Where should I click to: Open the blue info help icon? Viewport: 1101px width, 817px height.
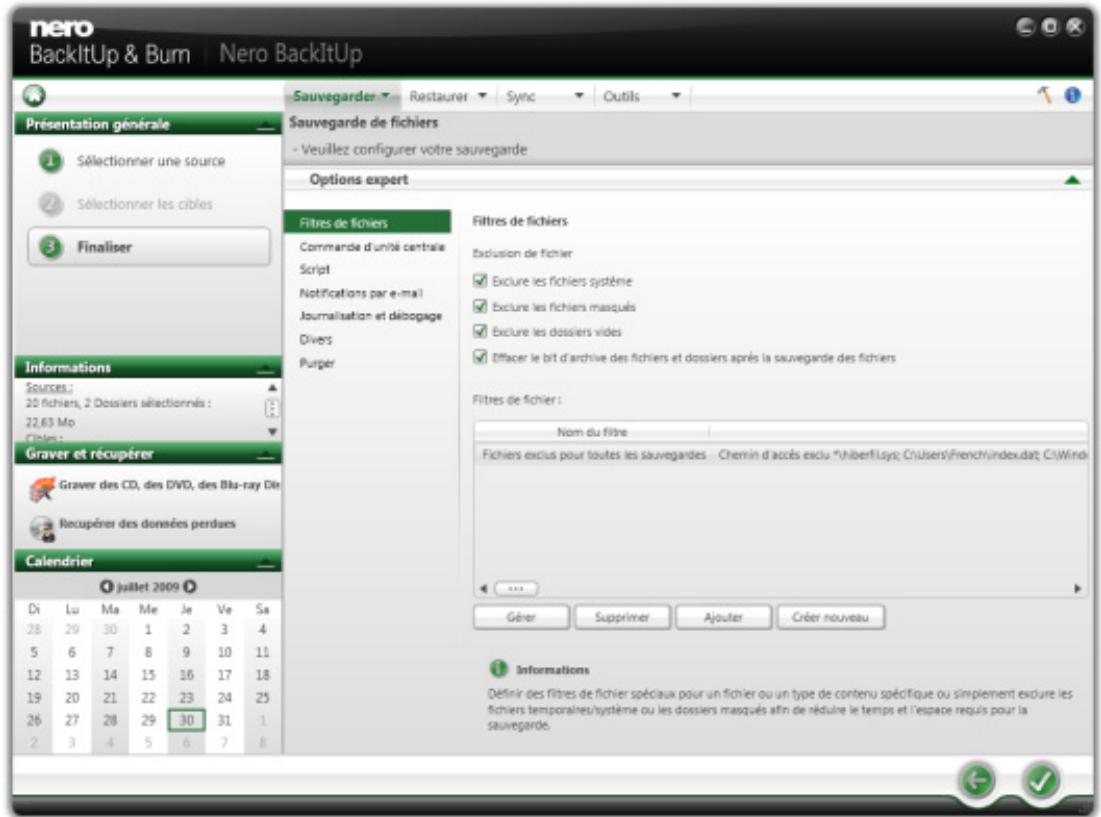(1072, 95)
